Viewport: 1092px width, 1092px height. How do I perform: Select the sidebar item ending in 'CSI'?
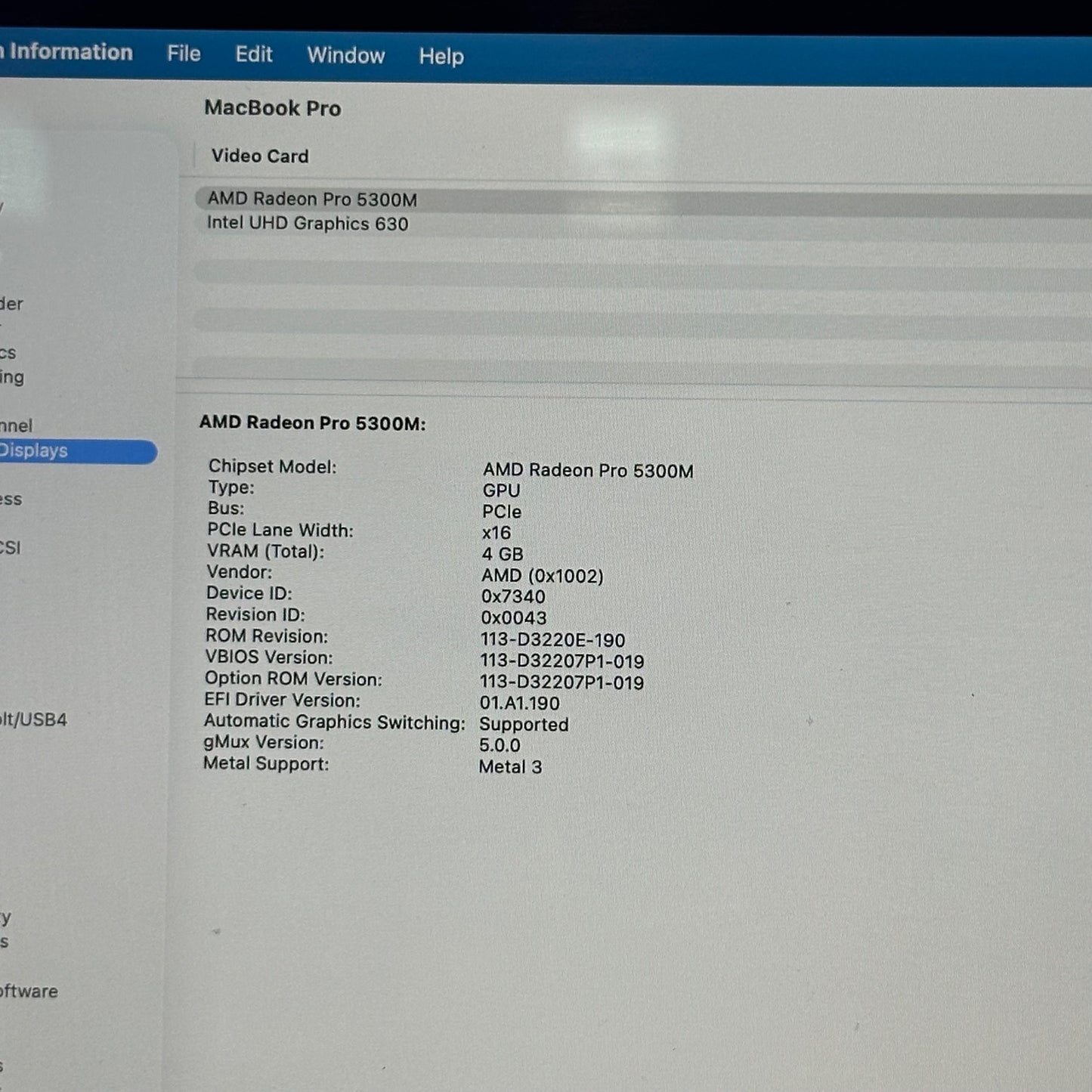click(x=11, y=548)
